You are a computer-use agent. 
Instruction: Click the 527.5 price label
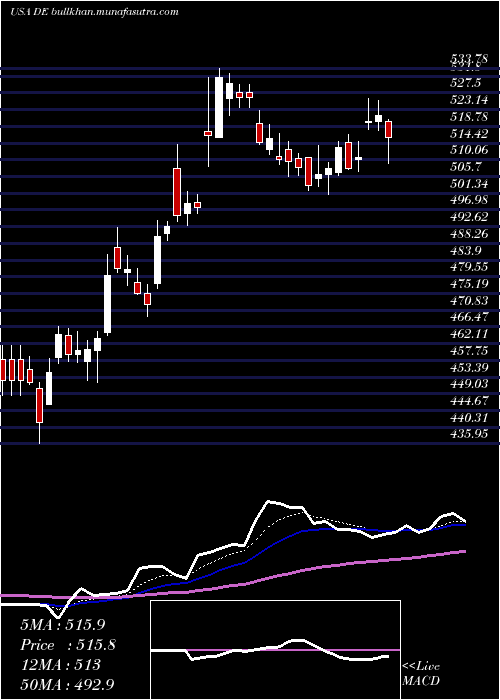click(x=466, y=83)
